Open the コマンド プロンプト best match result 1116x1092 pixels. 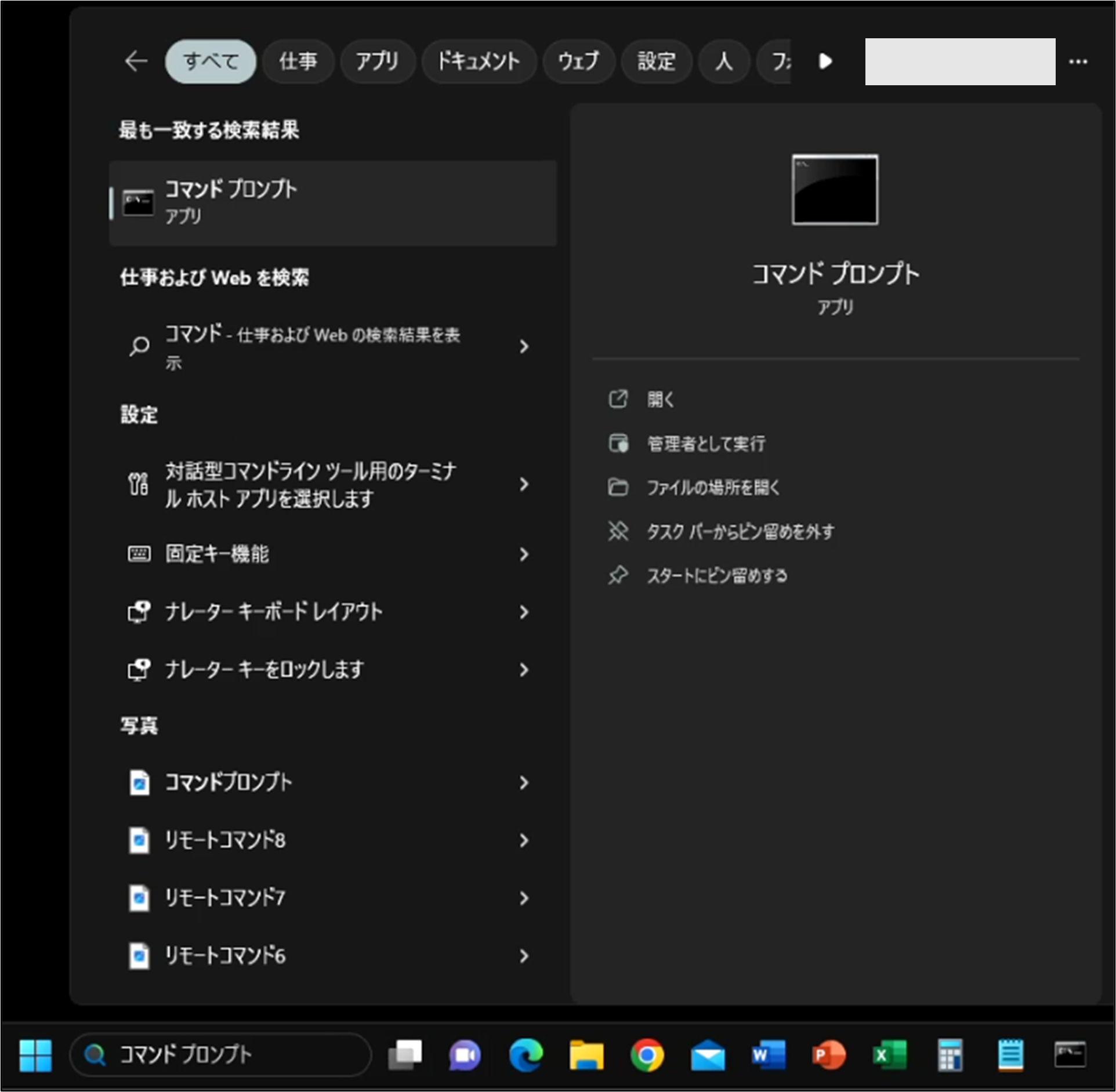333,203
